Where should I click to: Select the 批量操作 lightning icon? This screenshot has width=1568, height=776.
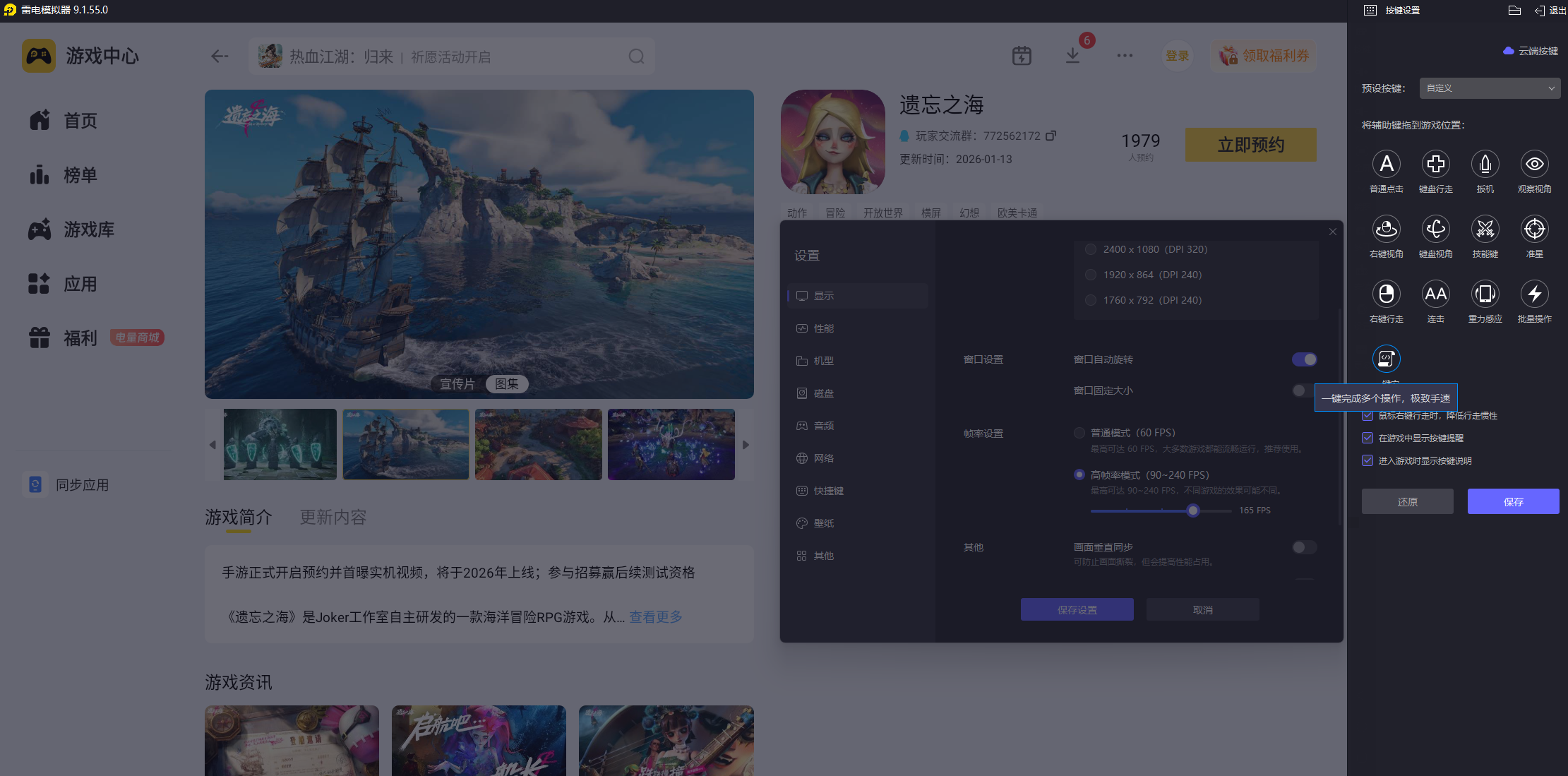(x=1534, y=294)
